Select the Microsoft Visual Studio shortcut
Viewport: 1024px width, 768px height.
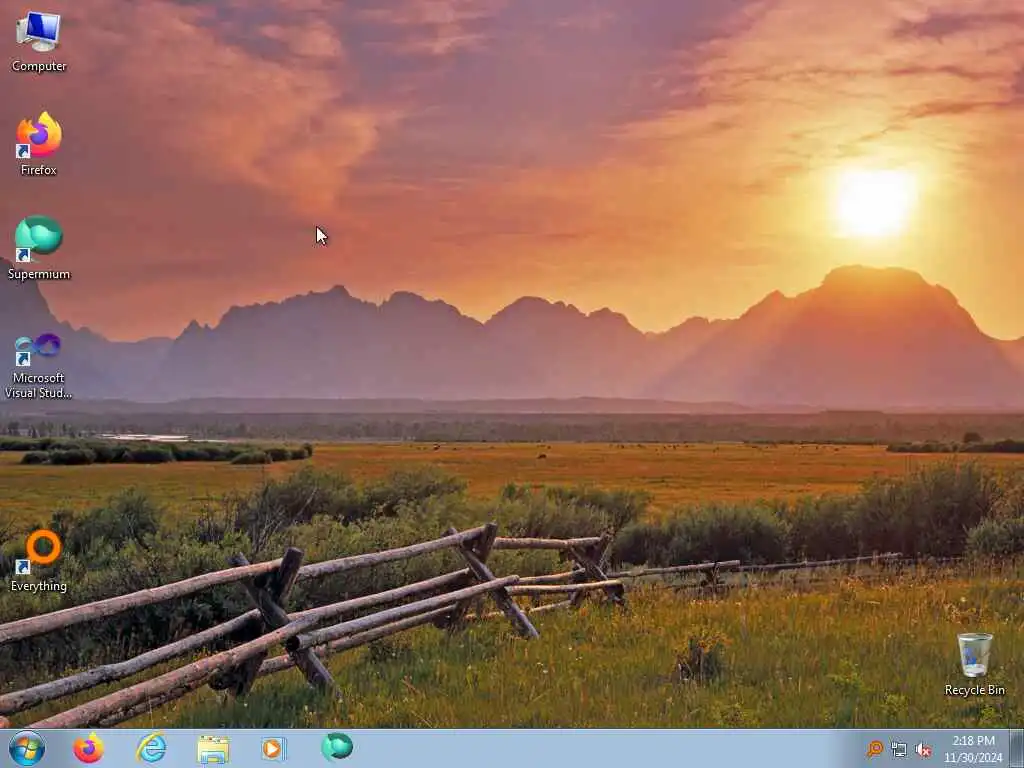tap(39, 366)
